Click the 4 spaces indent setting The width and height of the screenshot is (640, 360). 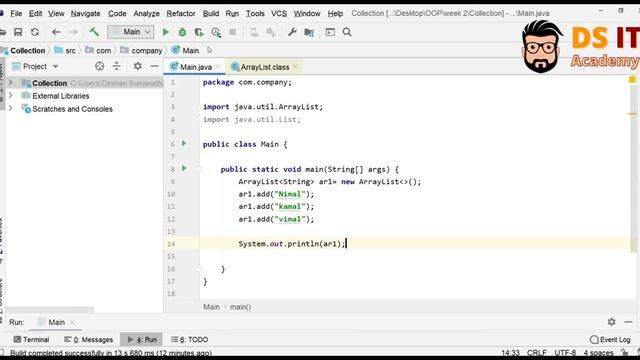point(599,353)
